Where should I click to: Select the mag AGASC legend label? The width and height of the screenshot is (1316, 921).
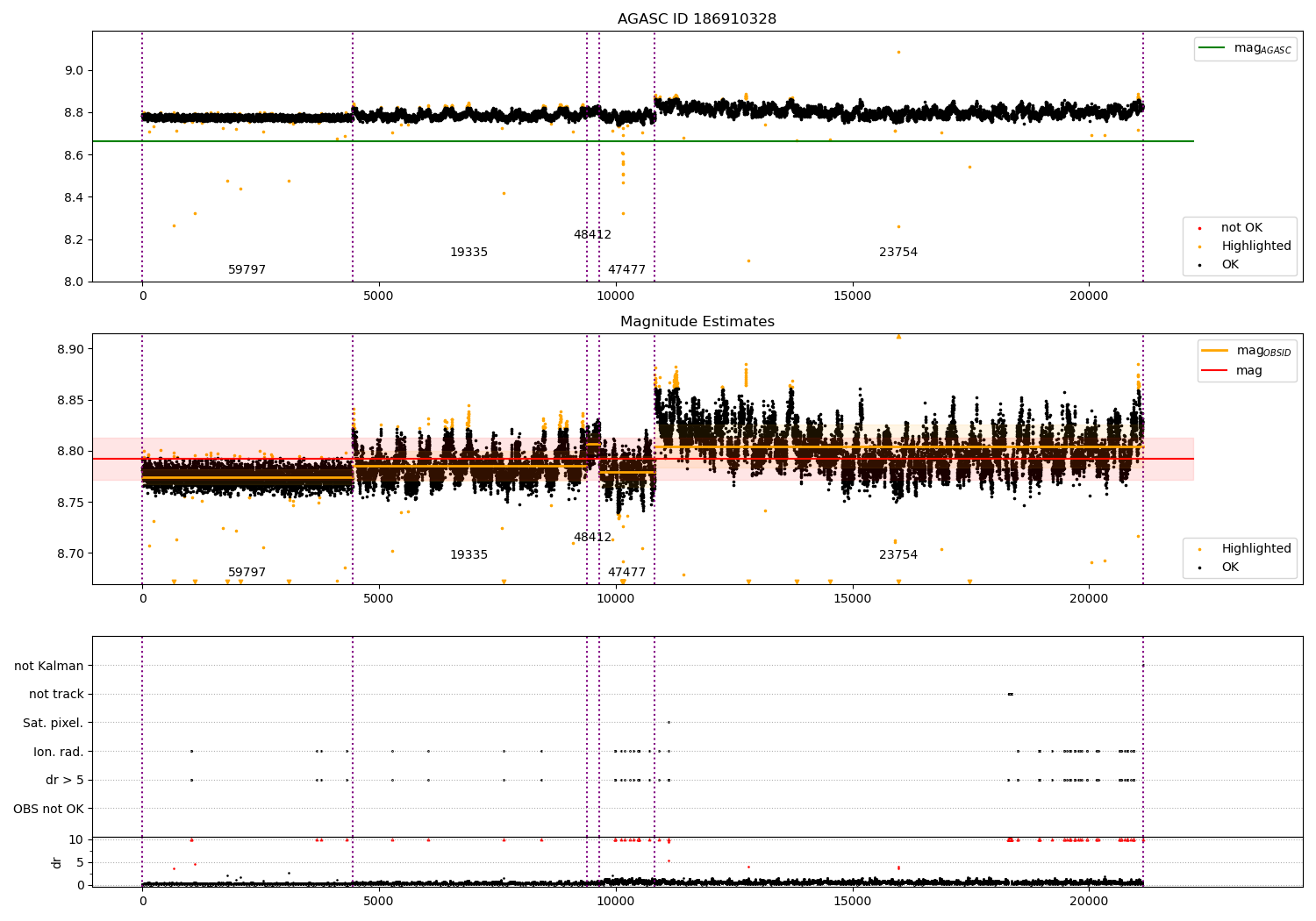tap(1262, 48)
